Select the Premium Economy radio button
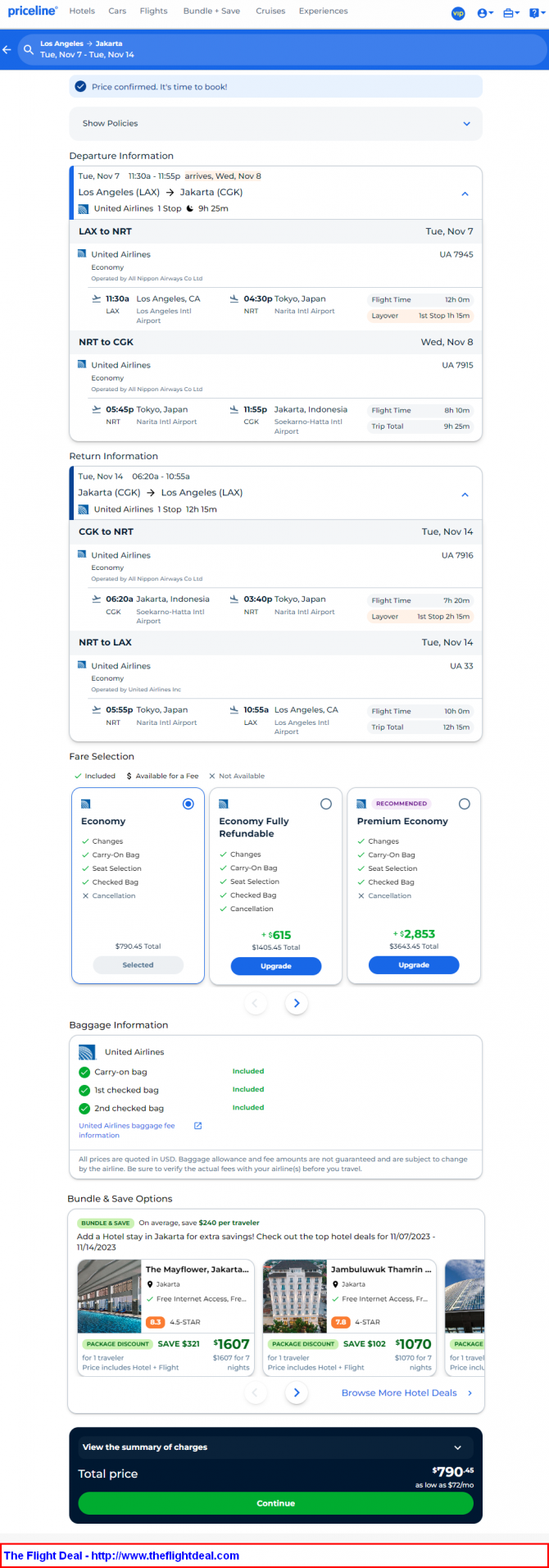This screenshot has width=549, height=1568. [x=465, y=804]
